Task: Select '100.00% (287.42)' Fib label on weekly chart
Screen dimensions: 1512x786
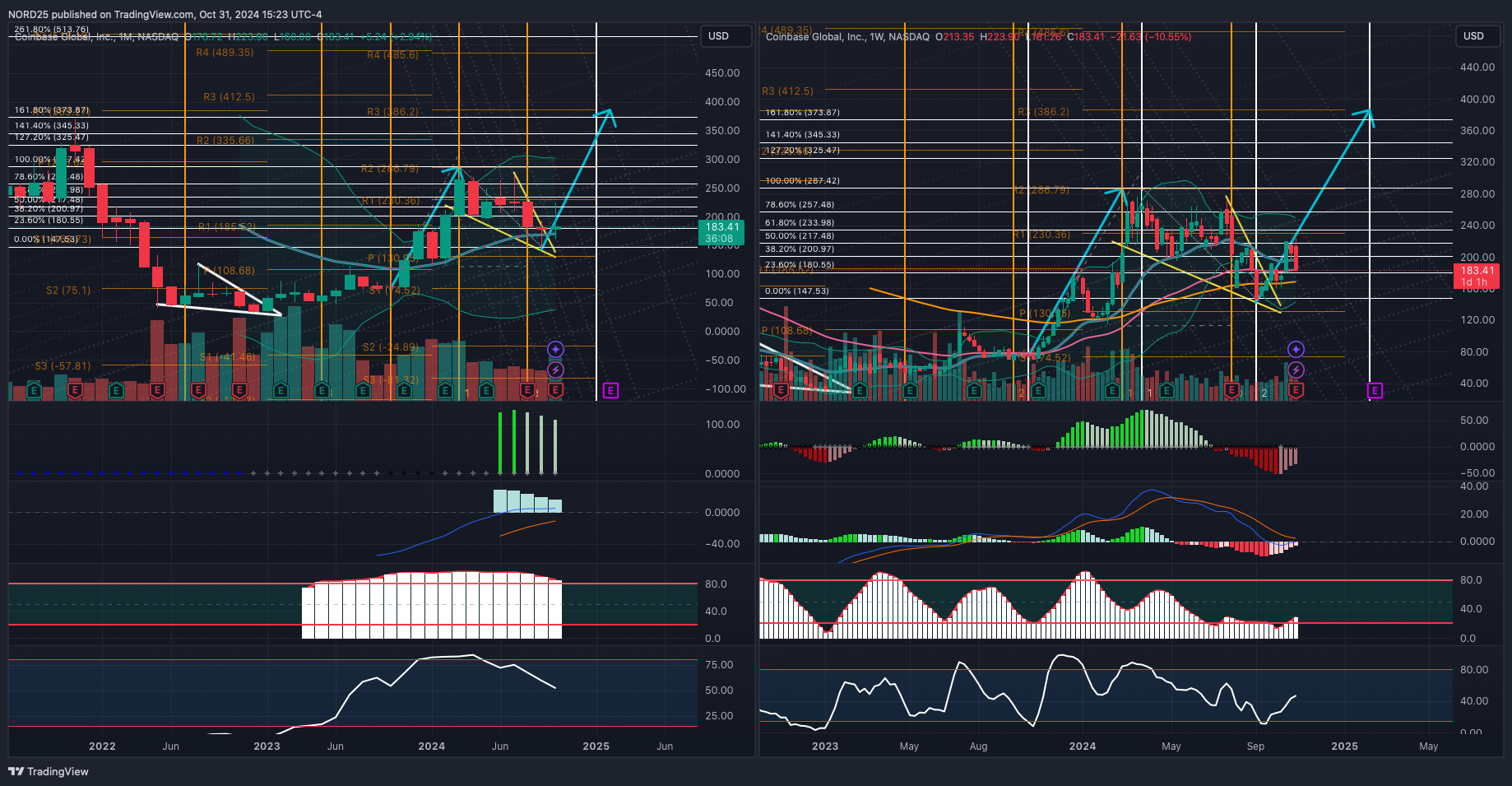Action: click(x=803, y=181)
